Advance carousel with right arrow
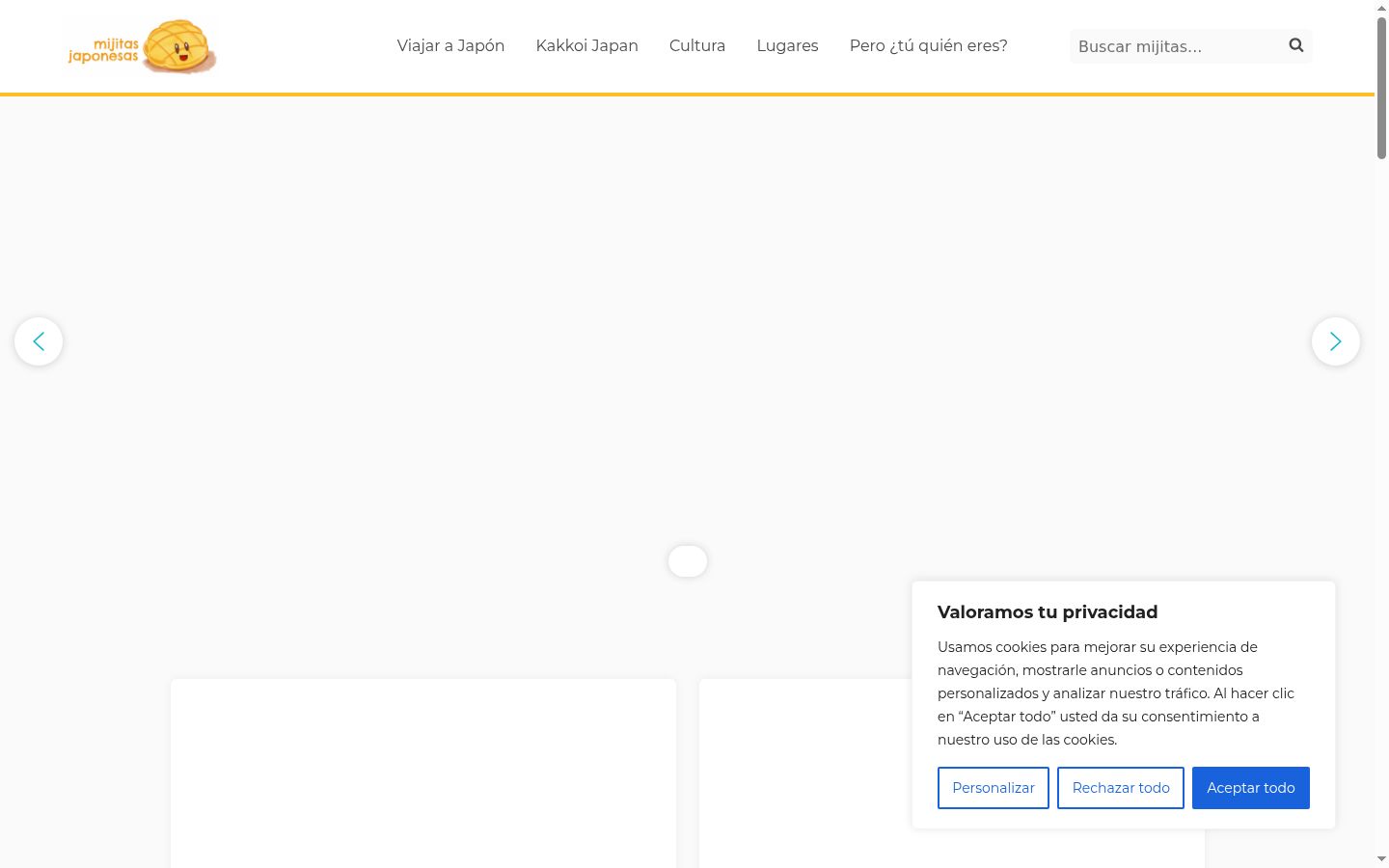Screen dimensions: 1389x868 coord(1336,341)
